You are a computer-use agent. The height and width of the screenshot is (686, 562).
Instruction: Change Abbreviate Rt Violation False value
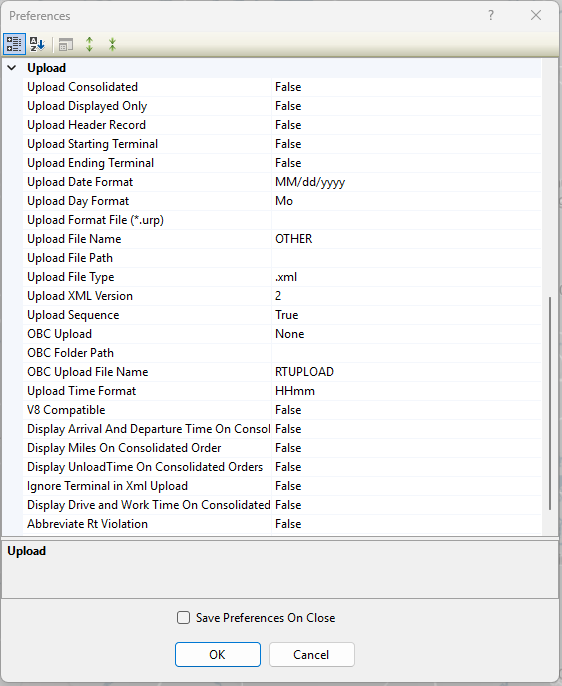pos(406,525)
